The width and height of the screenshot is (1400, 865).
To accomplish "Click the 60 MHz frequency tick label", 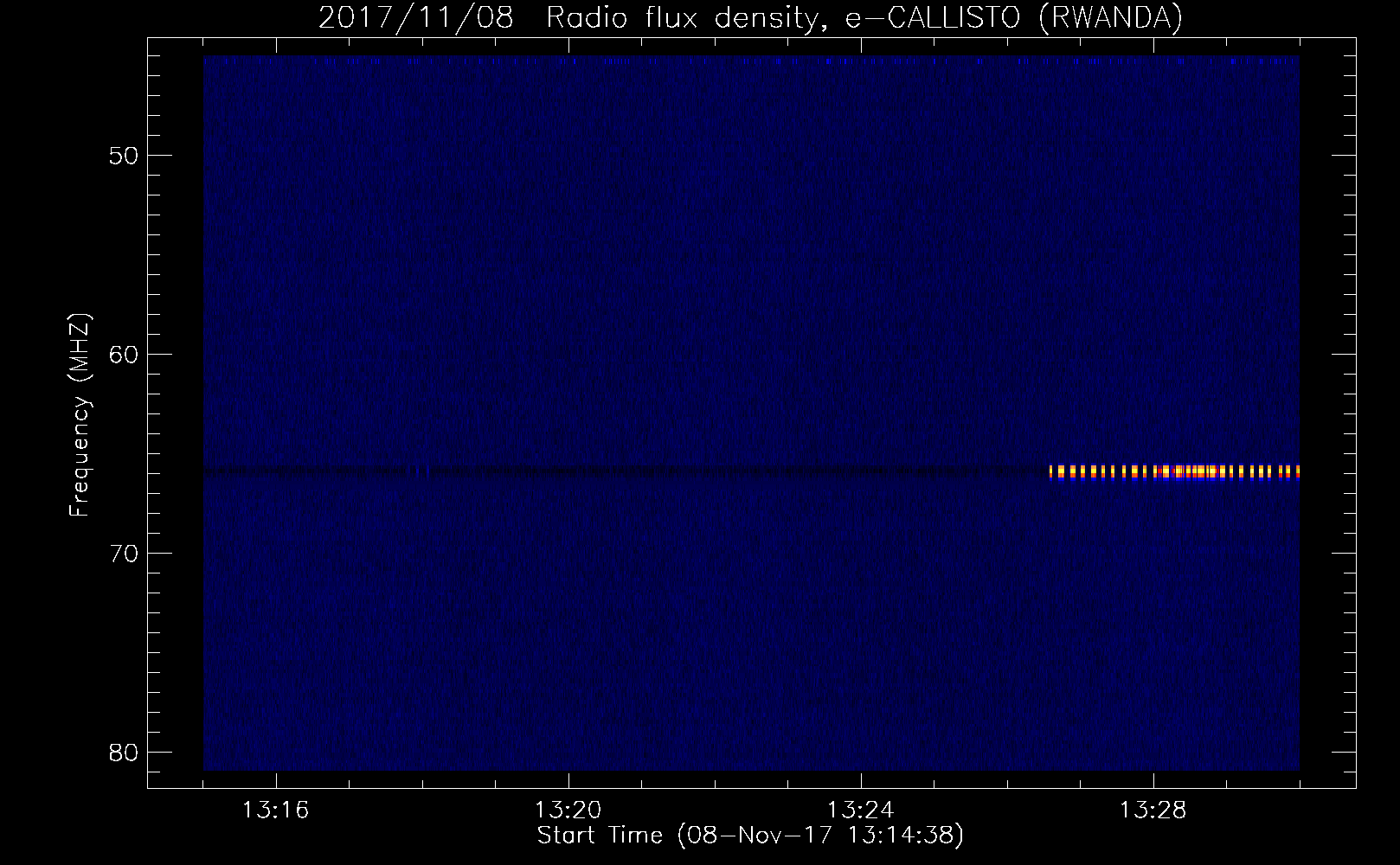I will point(125,355).
